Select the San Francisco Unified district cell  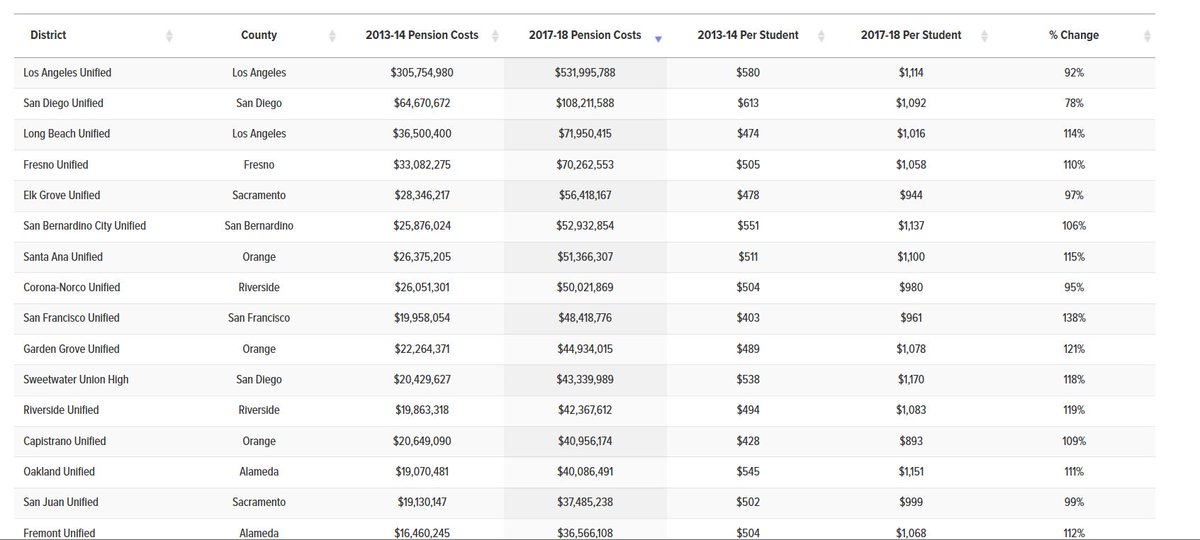[71, 318]
